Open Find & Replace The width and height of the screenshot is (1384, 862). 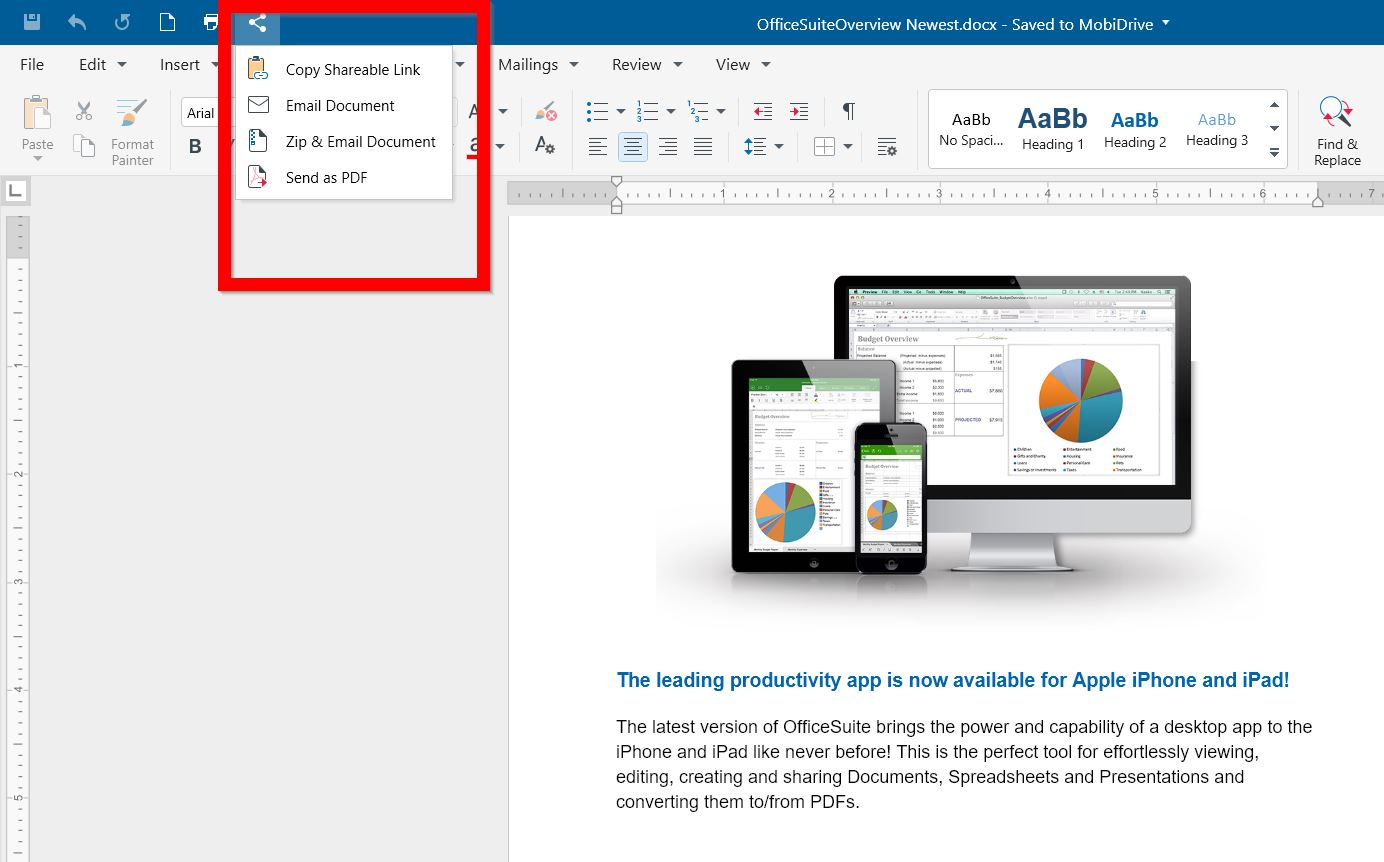tap(1337, 131)
